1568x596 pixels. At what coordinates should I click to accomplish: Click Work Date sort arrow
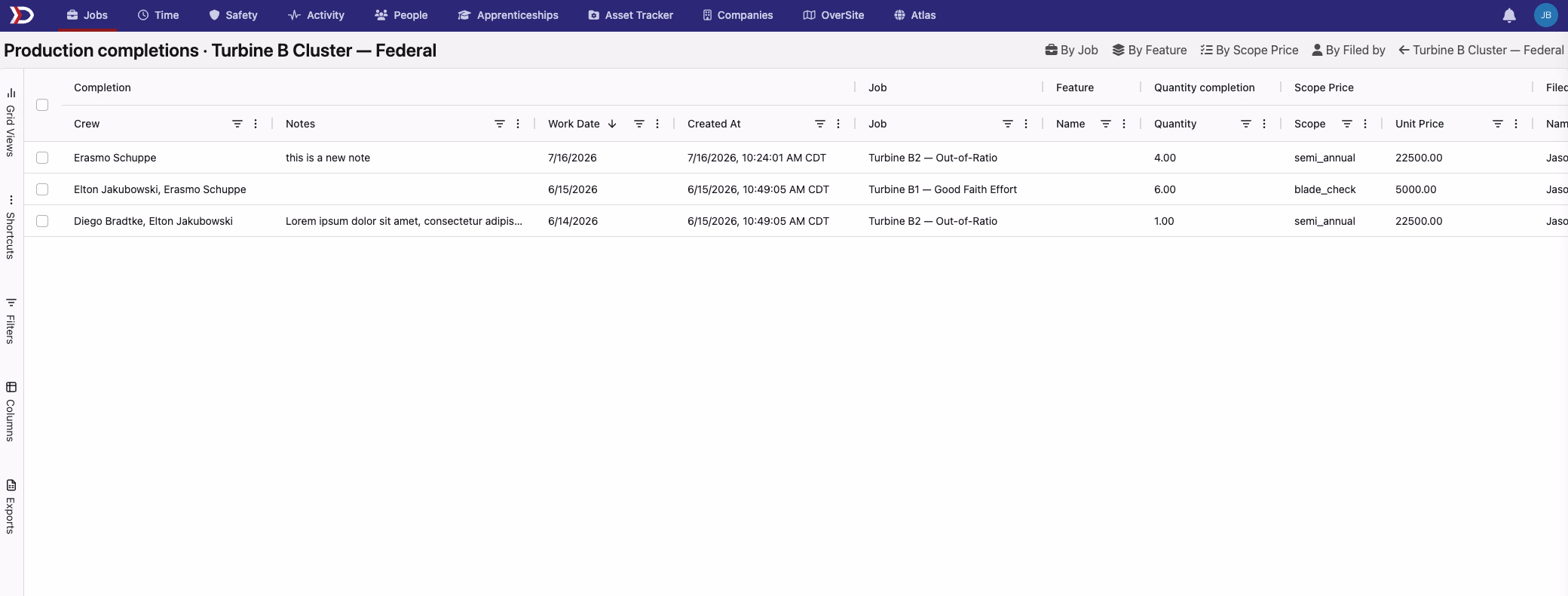tap(612, 124)
